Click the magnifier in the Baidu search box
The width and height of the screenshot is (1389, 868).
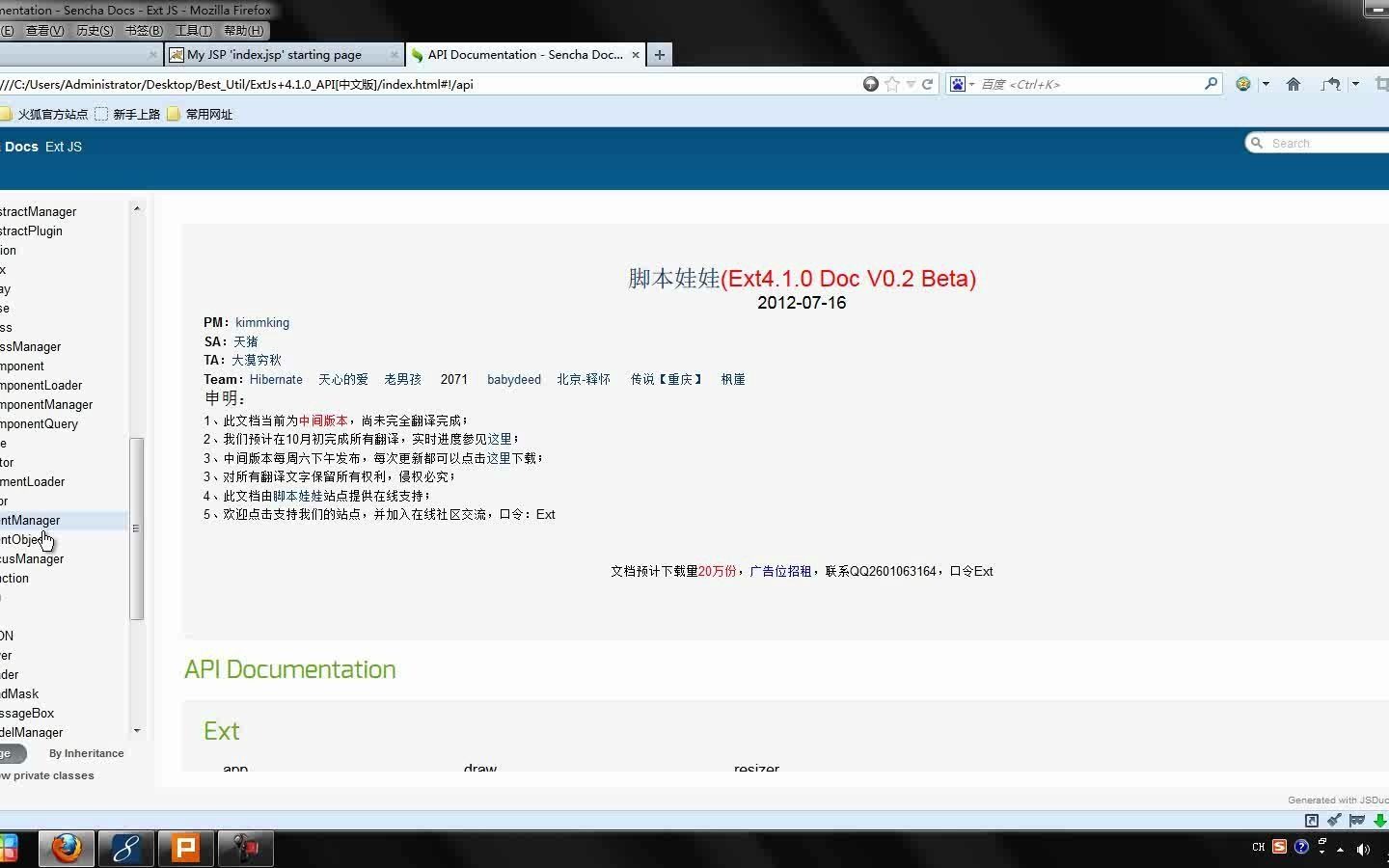click(1211, 84)
